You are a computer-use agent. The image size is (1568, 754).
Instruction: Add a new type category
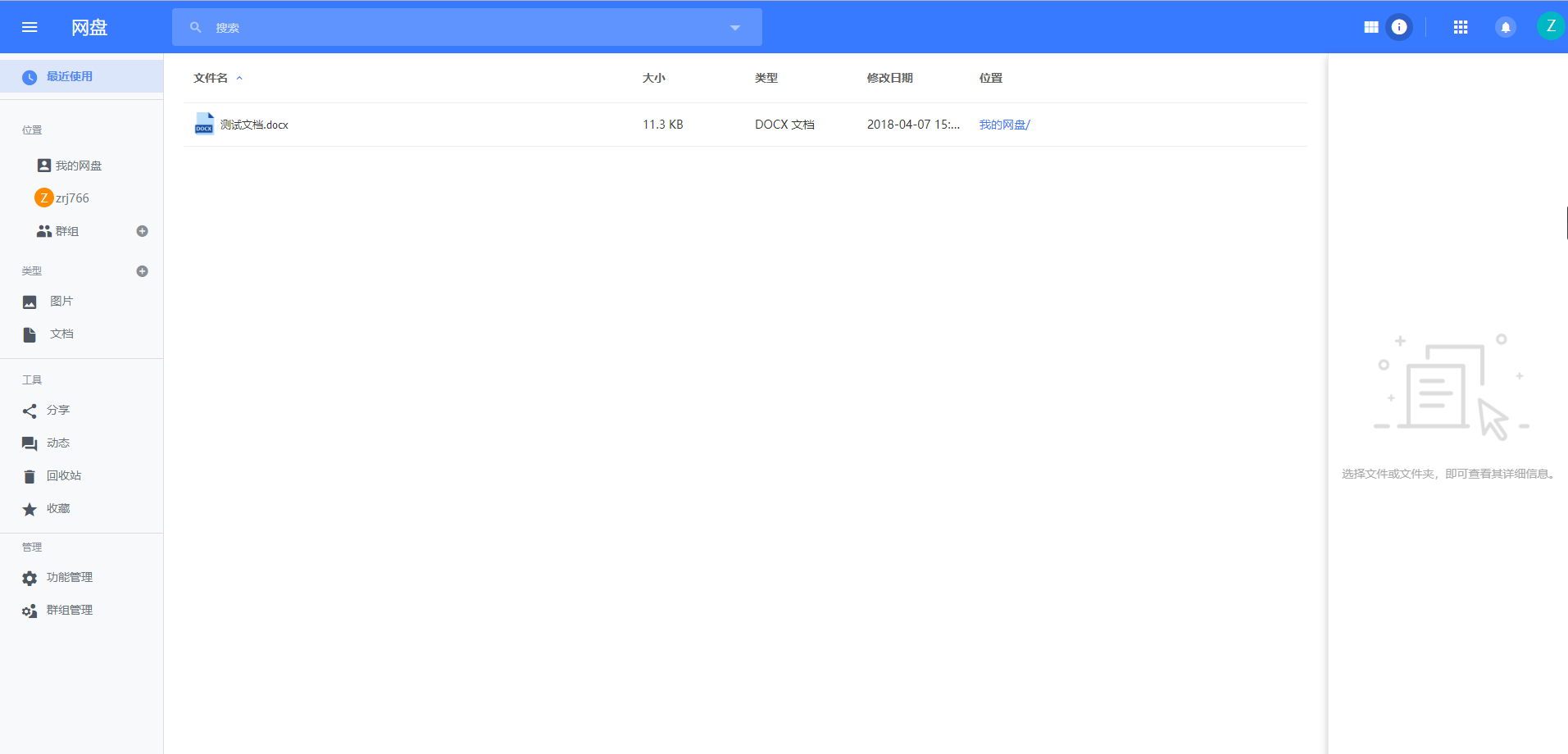tap(142, 271)
